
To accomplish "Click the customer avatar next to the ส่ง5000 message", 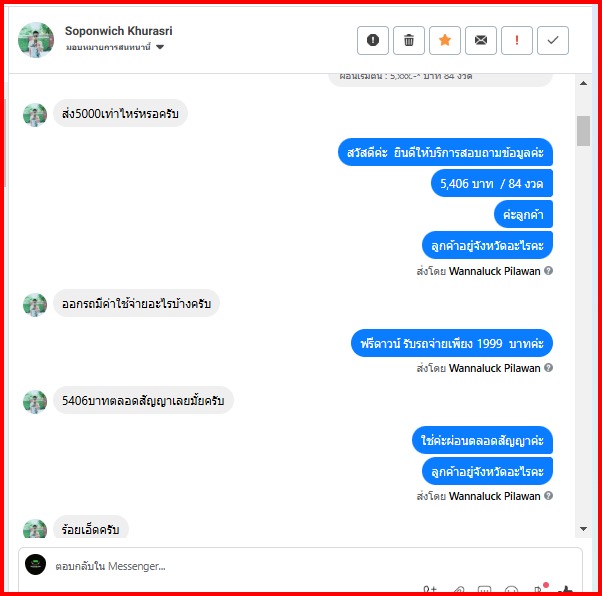I will [x=35, y=115].
